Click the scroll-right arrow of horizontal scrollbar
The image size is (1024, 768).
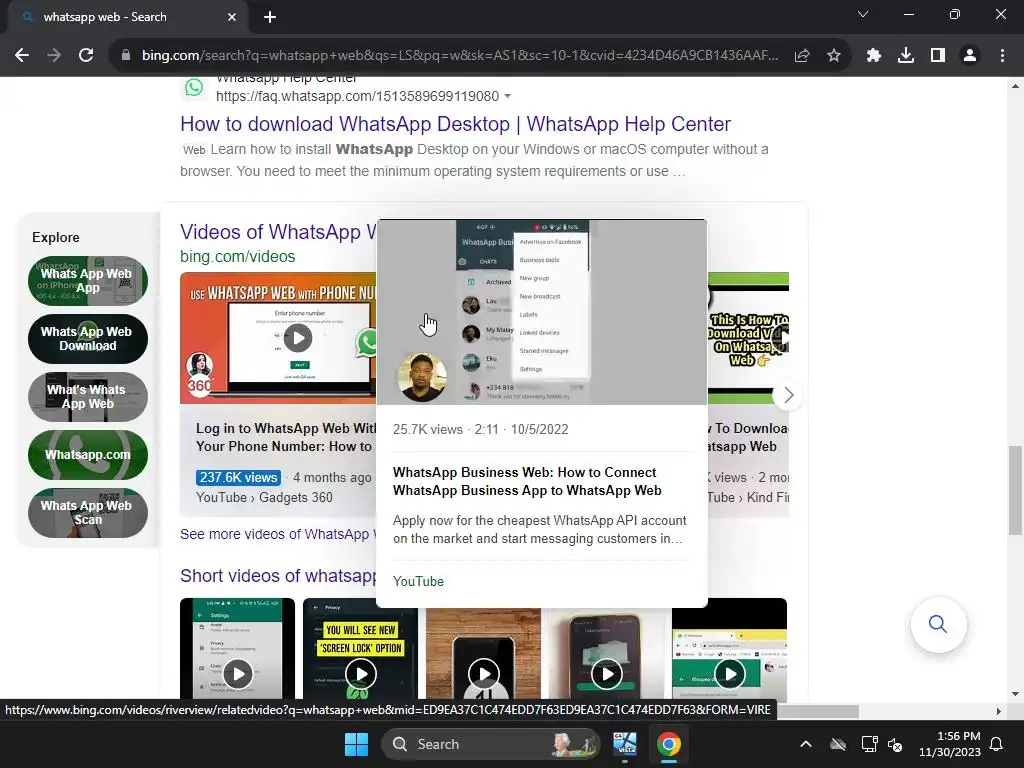998,711
